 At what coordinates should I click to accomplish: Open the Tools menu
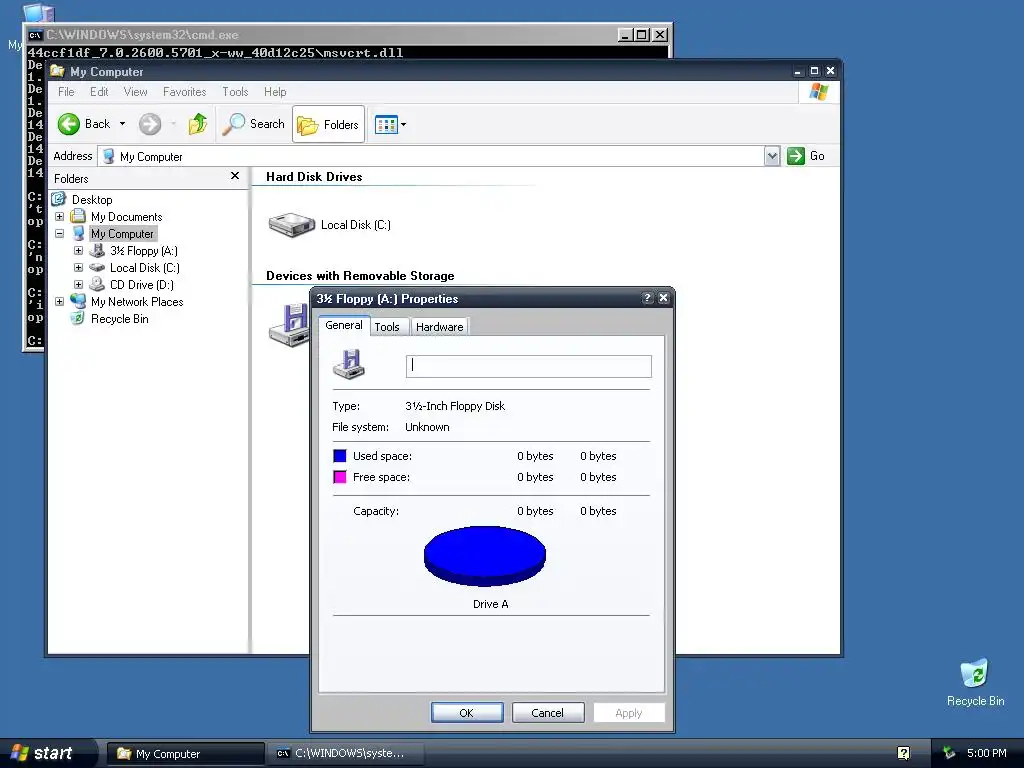tap(235, 92)
